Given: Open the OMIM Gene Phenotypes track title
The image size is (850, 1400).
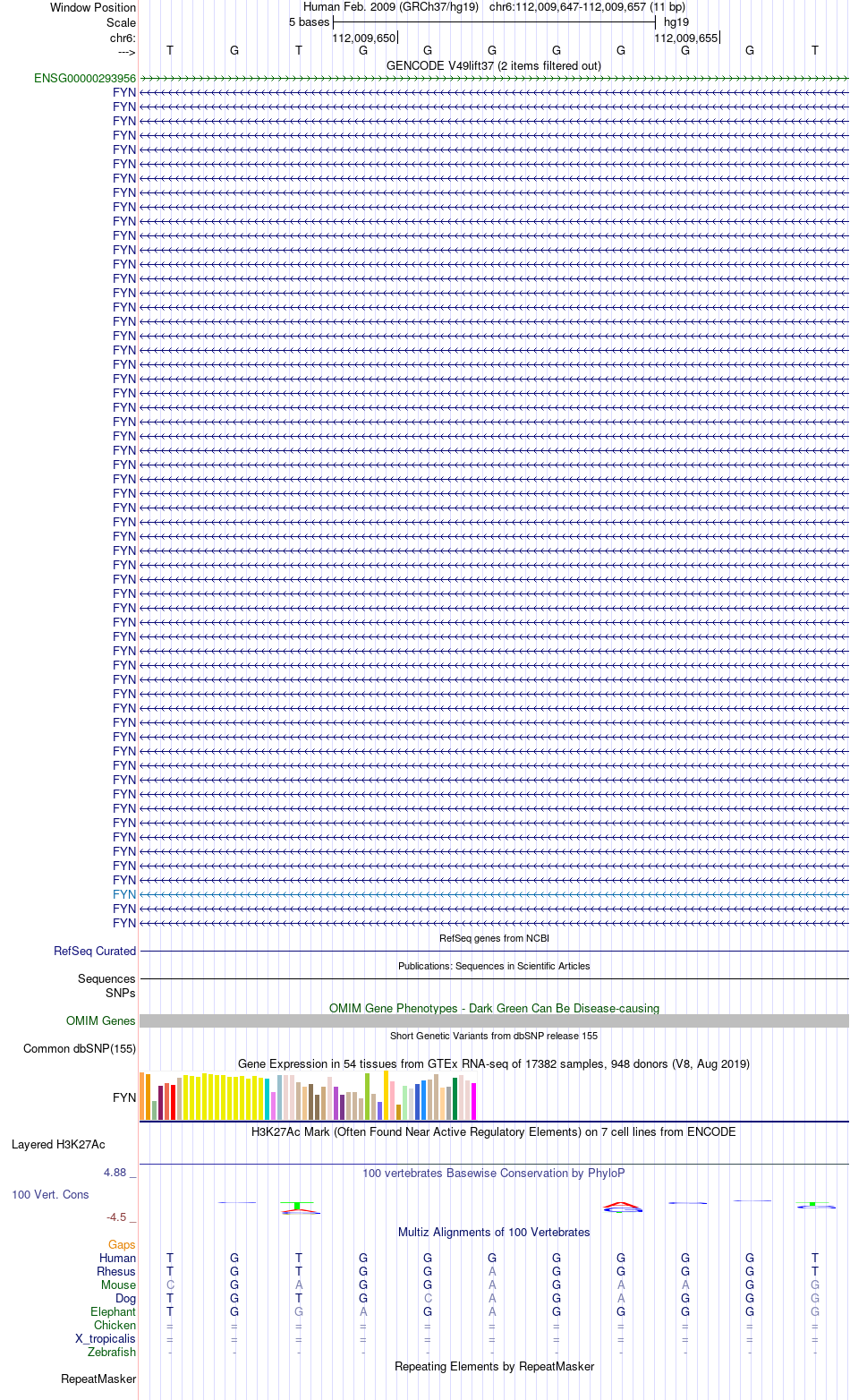Looking at the screenshot, I should (494, 1008).
